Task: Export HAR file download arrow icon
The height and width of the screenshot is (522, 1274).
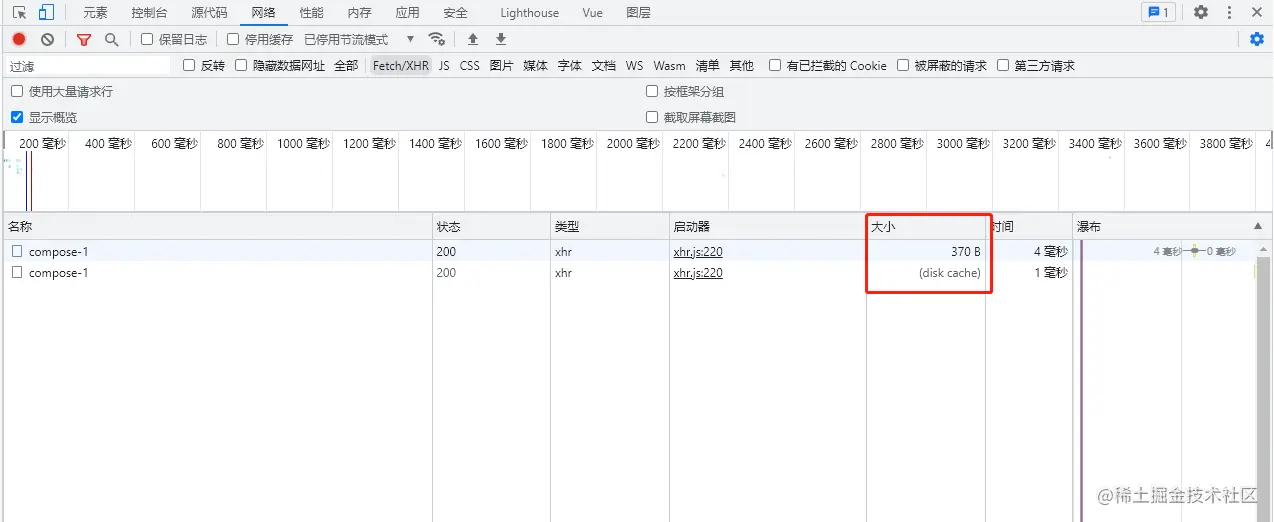Action: pyautogui.click(x=501, y=39)
